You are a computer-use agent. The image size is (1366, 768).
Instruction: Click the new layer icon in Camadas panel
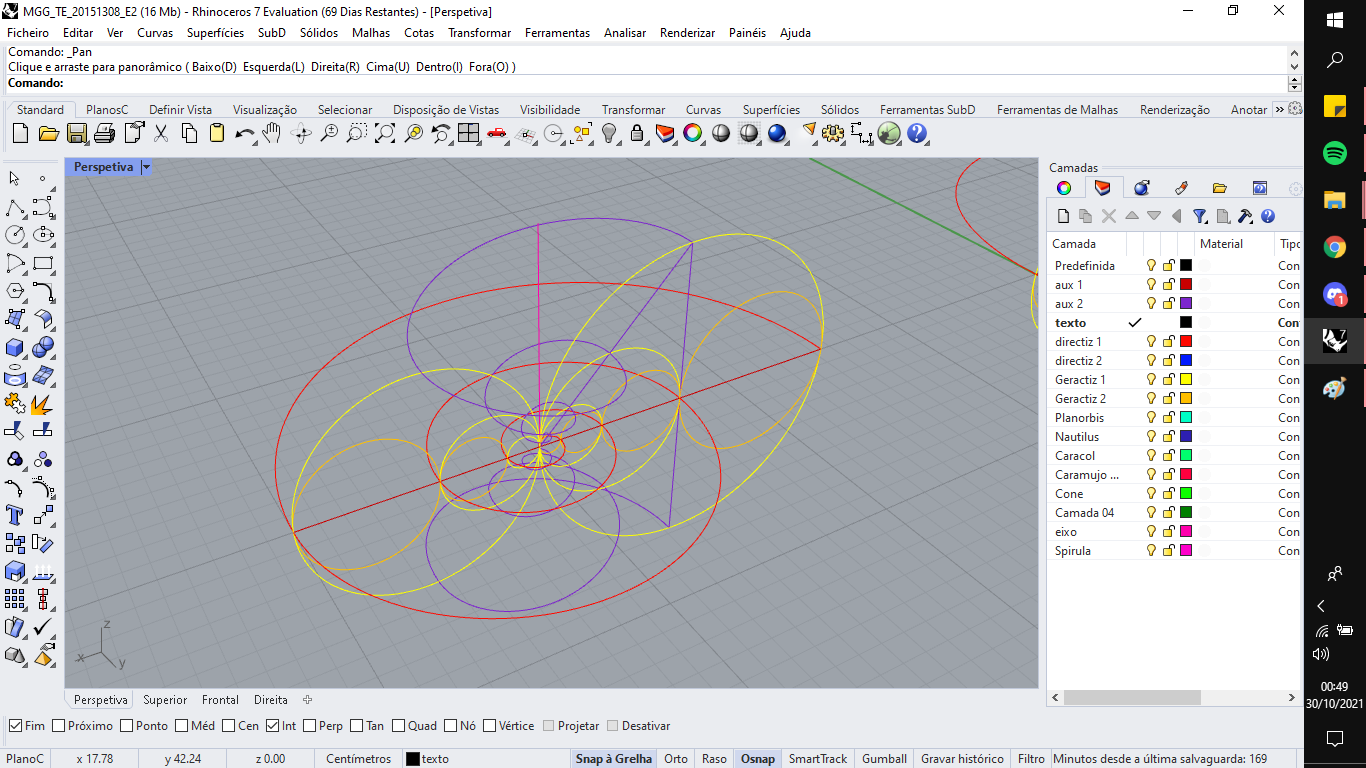(1064, 216)
